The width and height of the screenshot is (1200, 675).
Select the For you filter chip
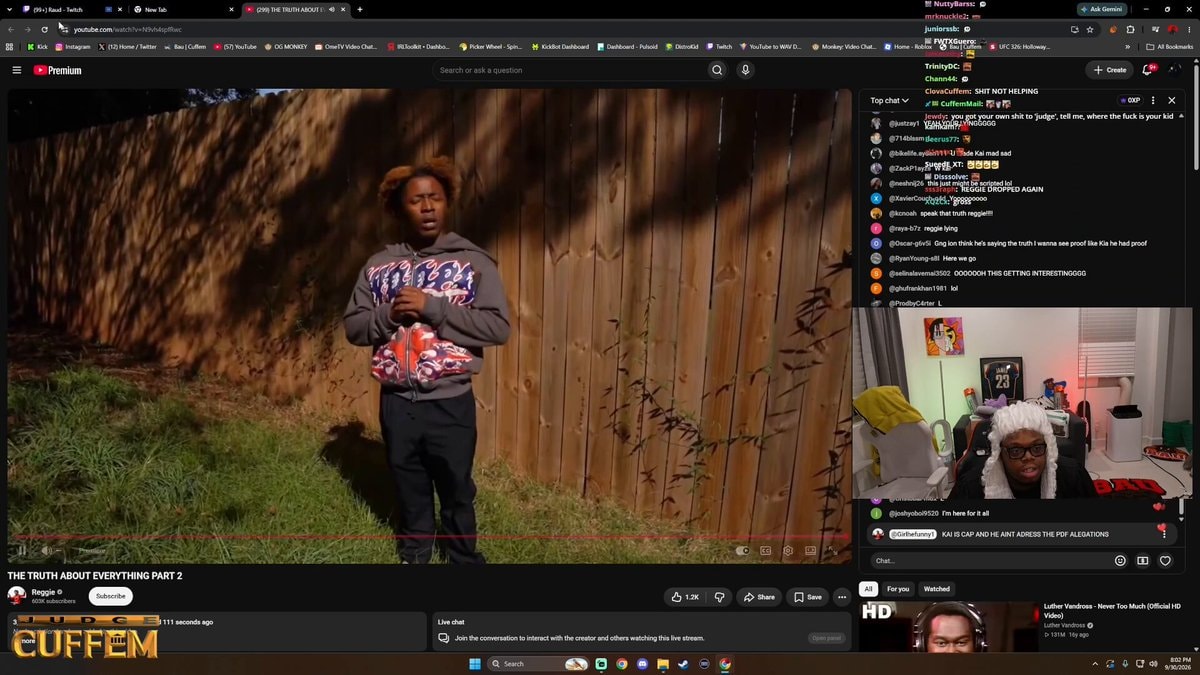(898, 589)
